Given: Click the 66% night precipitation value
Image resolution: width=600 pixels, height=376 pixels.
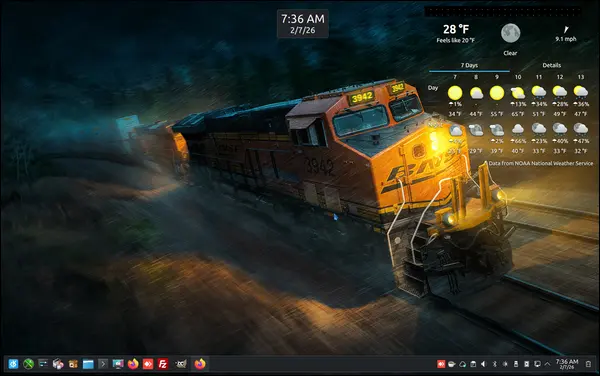Looking at the screenshot, I should (518, 141).
